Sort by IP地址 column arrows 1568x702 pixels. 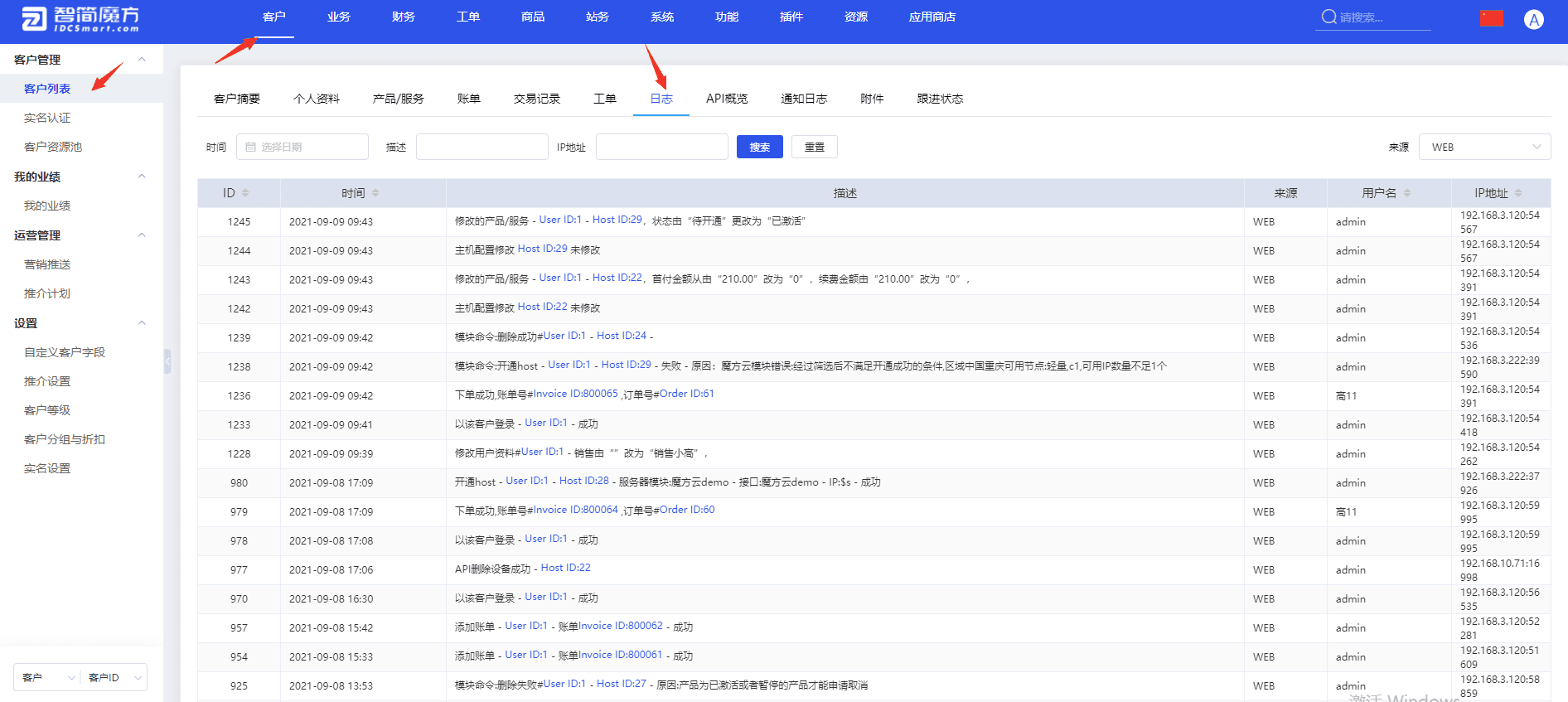[x=1518, y=193]
